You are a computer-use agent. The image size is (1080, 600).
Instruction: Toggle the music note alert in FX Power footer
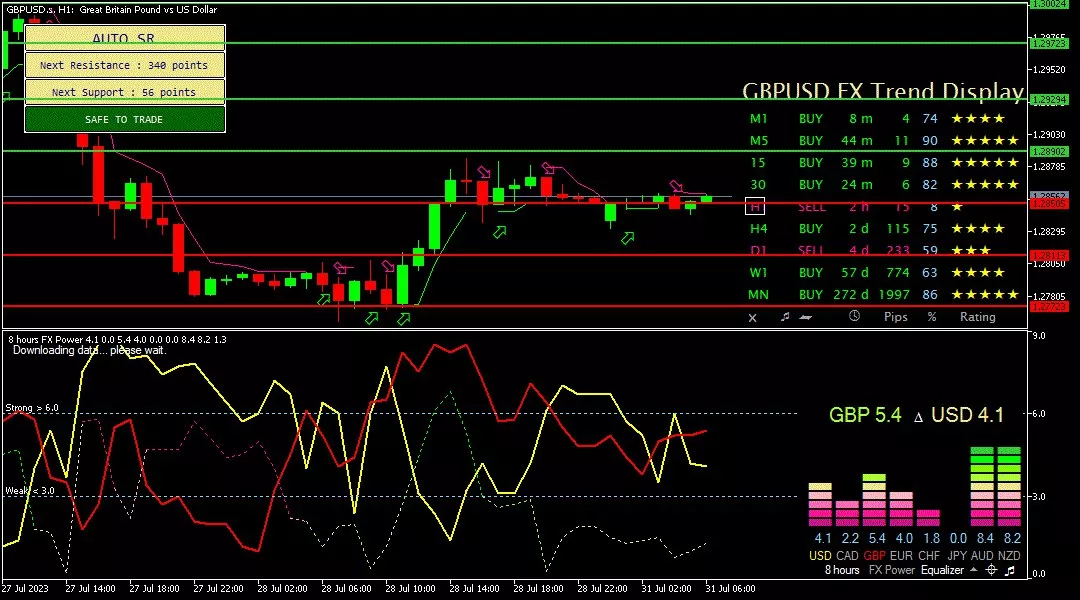pyautogui.click(x=1010, y=570)
